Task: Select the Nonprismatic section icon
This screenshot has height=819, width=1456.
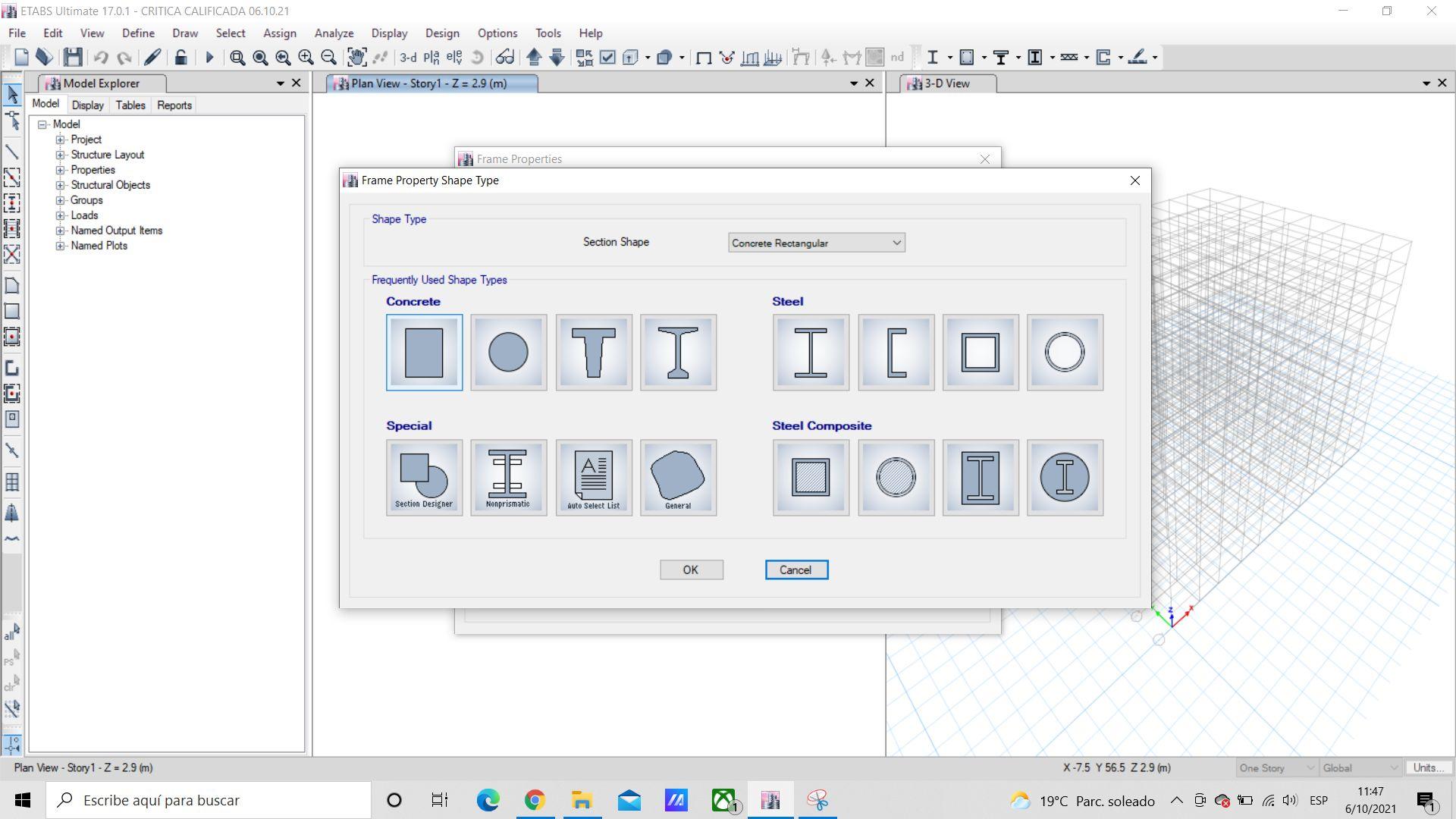Action: (x=508, y=478)
